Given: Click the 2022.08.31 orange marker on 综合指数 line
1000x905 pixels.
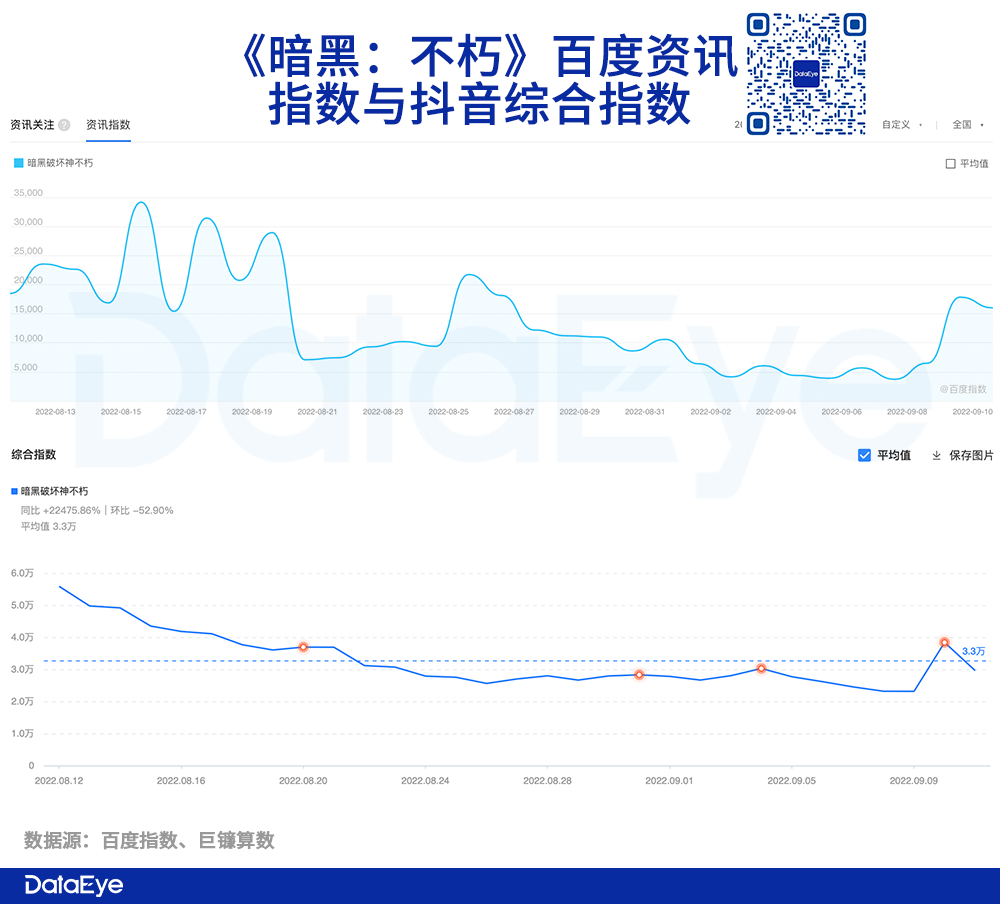Looking at the screenshot, I should [639, 675].
